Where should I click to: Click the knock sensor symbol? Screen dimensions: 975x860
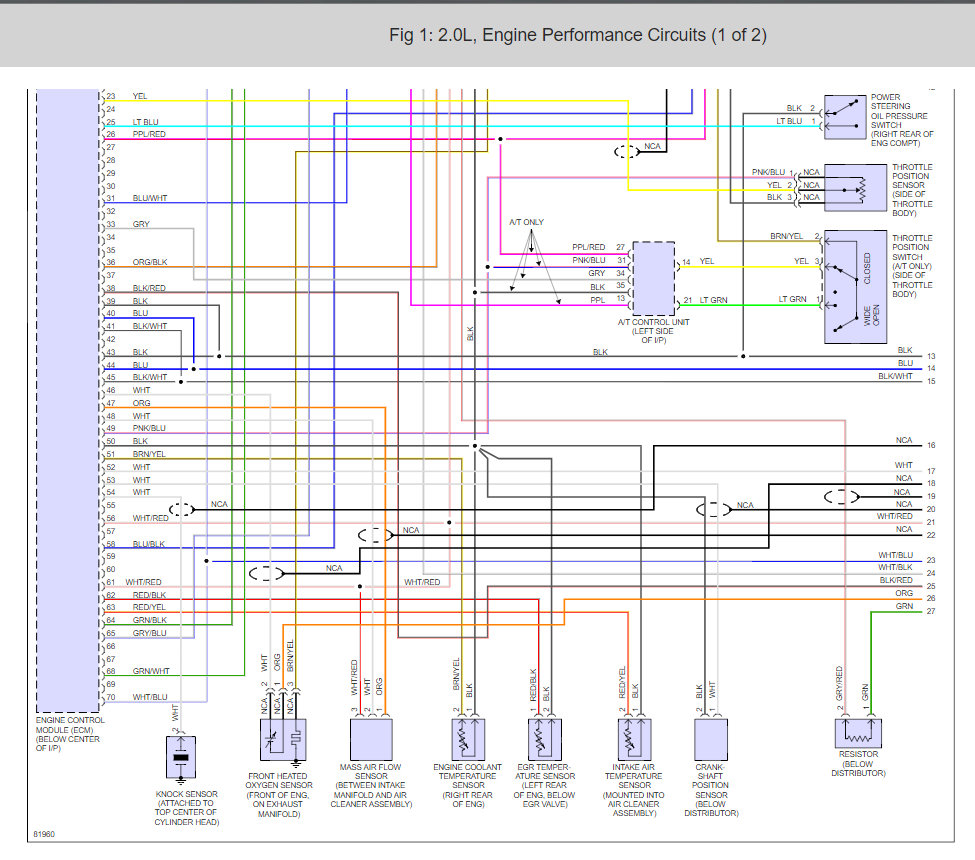click(181, 757)
